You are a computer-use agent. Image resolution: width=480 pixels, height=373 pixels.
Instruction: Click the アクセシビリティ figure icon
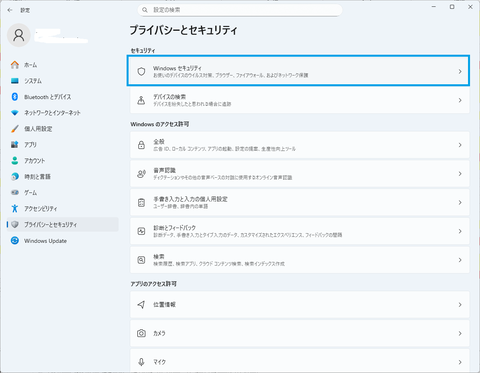(x=15, y=209)
